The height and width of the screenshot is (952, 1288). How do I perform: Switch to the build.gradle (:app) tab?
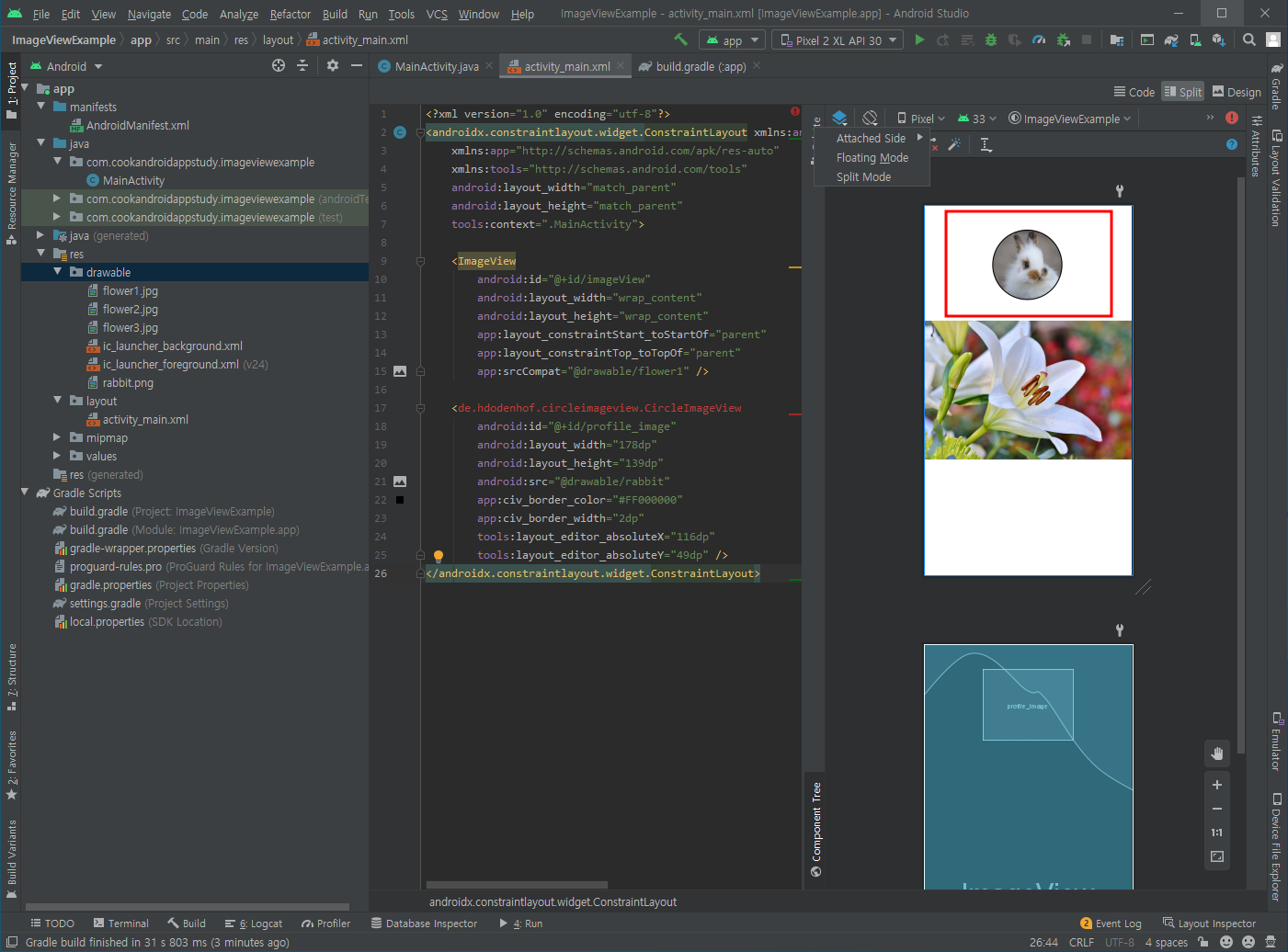pyautogui.click(x=700, y=66)
